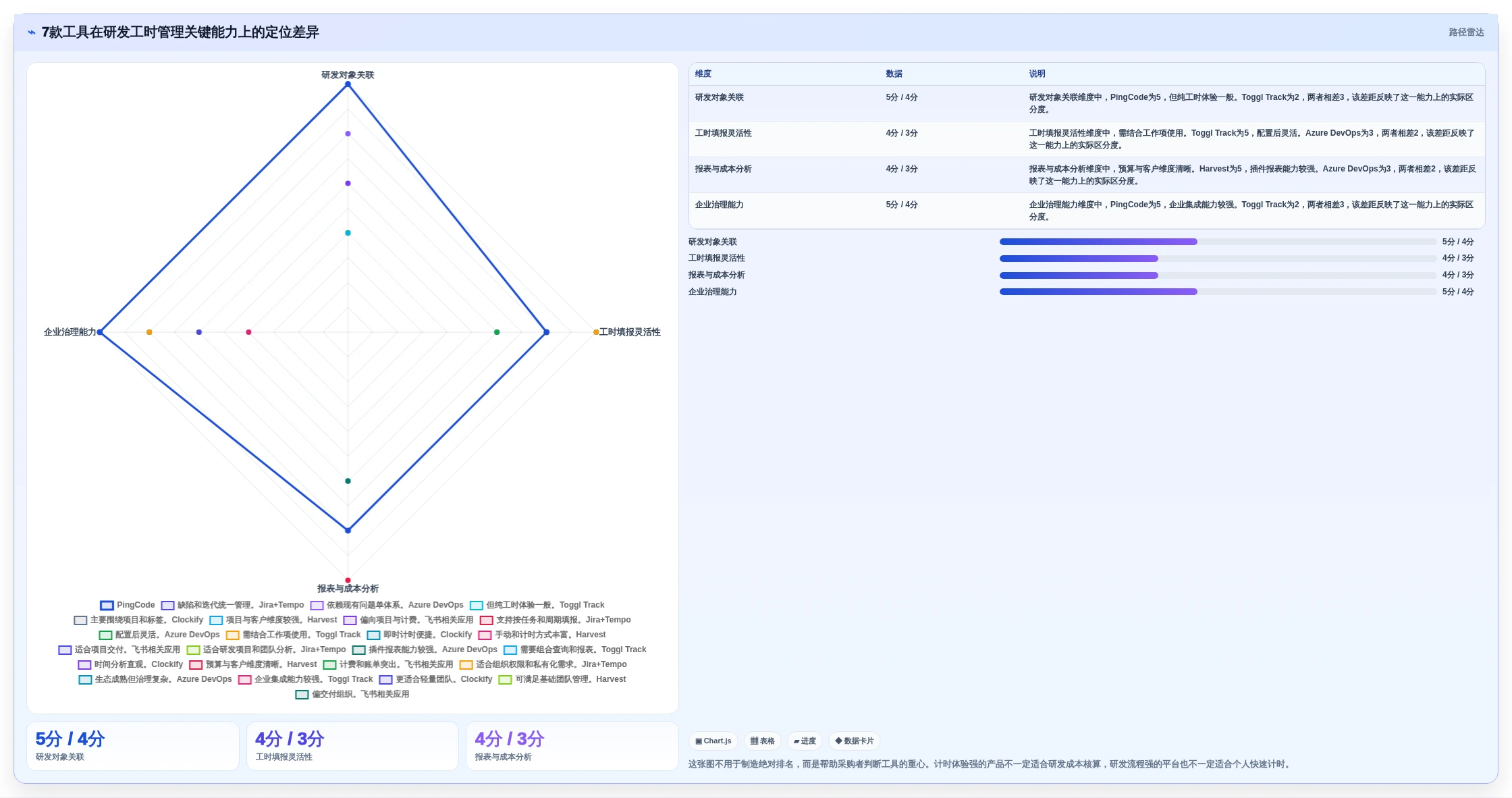1512x798 pixels.
Task: Click the 需结合工作项使用。Toggl Track legend swatch
Action: (x=232, y=635)
